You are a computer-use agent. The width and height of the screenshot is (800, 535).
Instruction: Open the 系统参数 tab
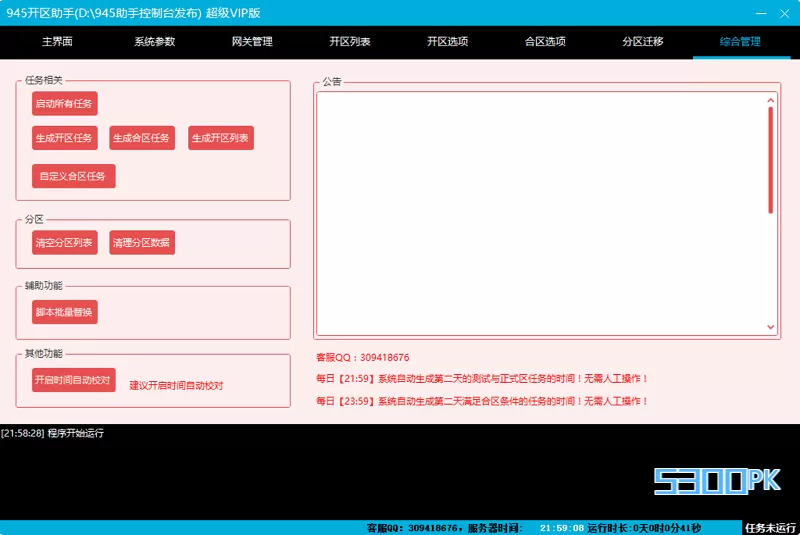[155, 42]
